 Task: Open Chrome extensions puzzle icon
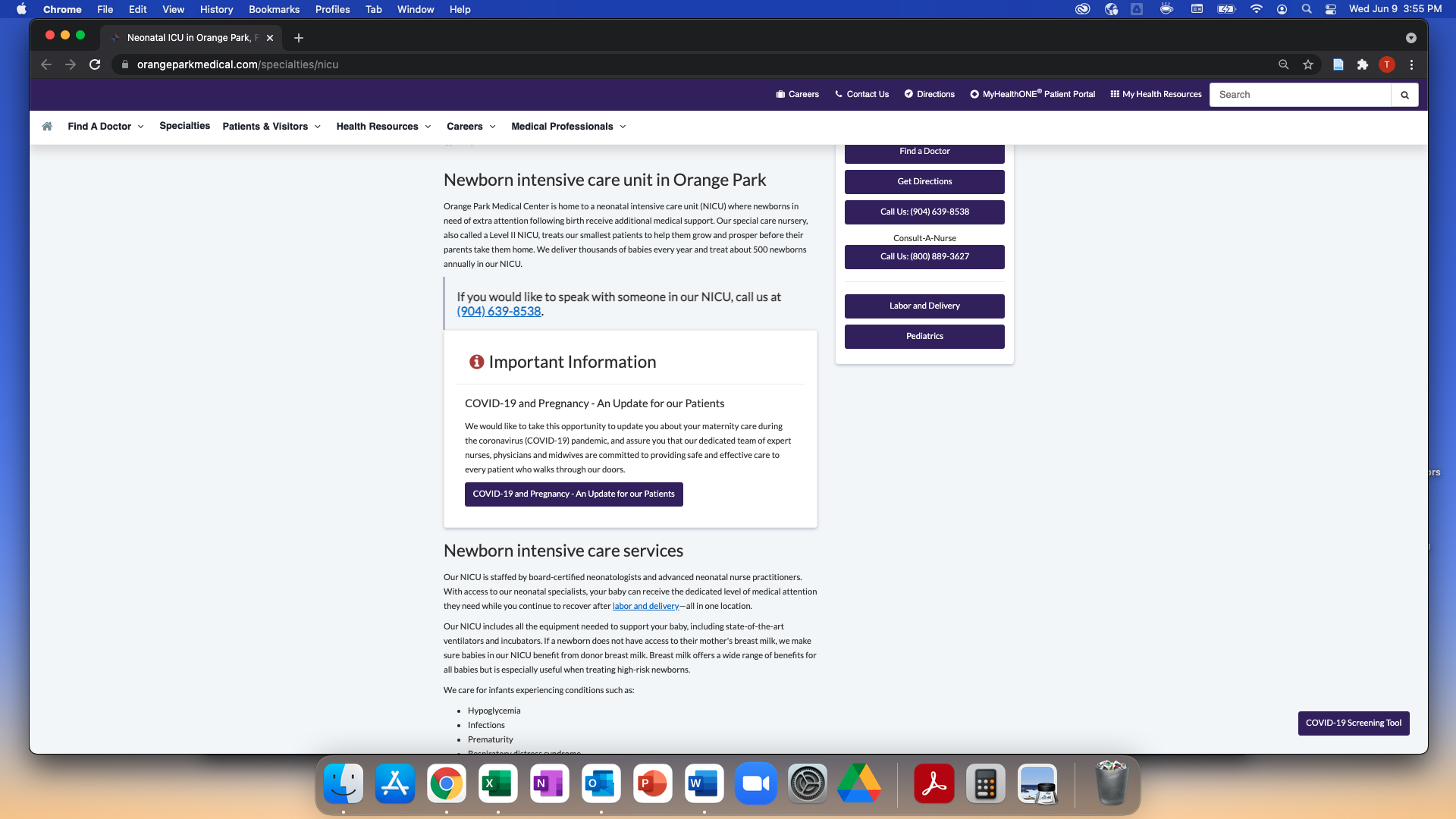(x=1363, y=64)
